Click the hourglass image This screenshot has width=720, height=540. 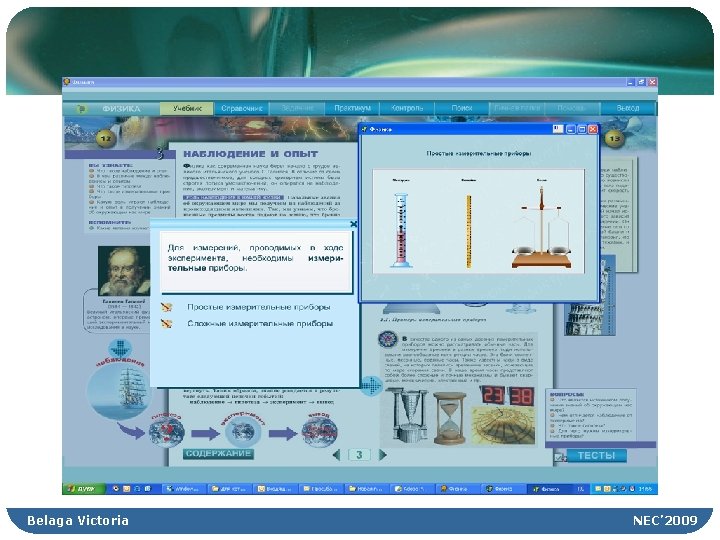coord(449,418)
